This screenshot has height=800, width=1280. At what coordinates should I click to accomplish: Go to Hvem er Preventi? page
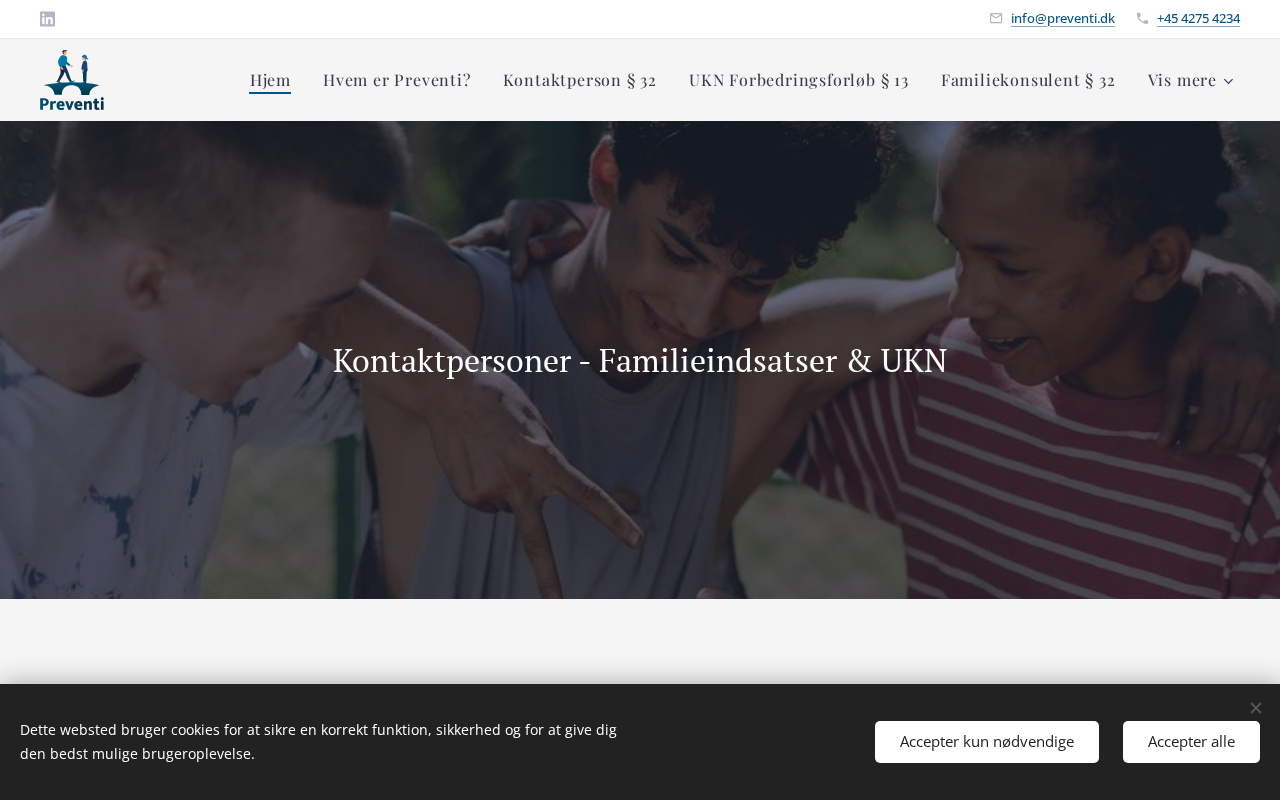coord(397,80)
